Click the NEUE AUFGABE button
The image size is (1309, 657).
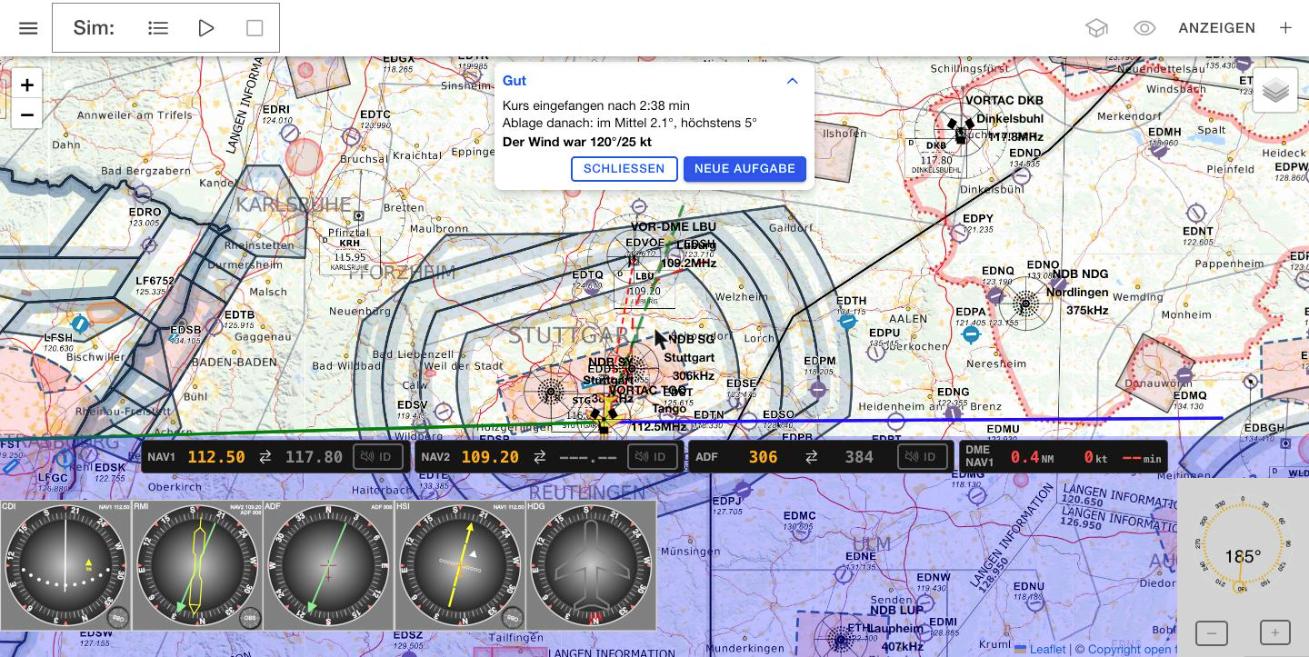[745, 169]
